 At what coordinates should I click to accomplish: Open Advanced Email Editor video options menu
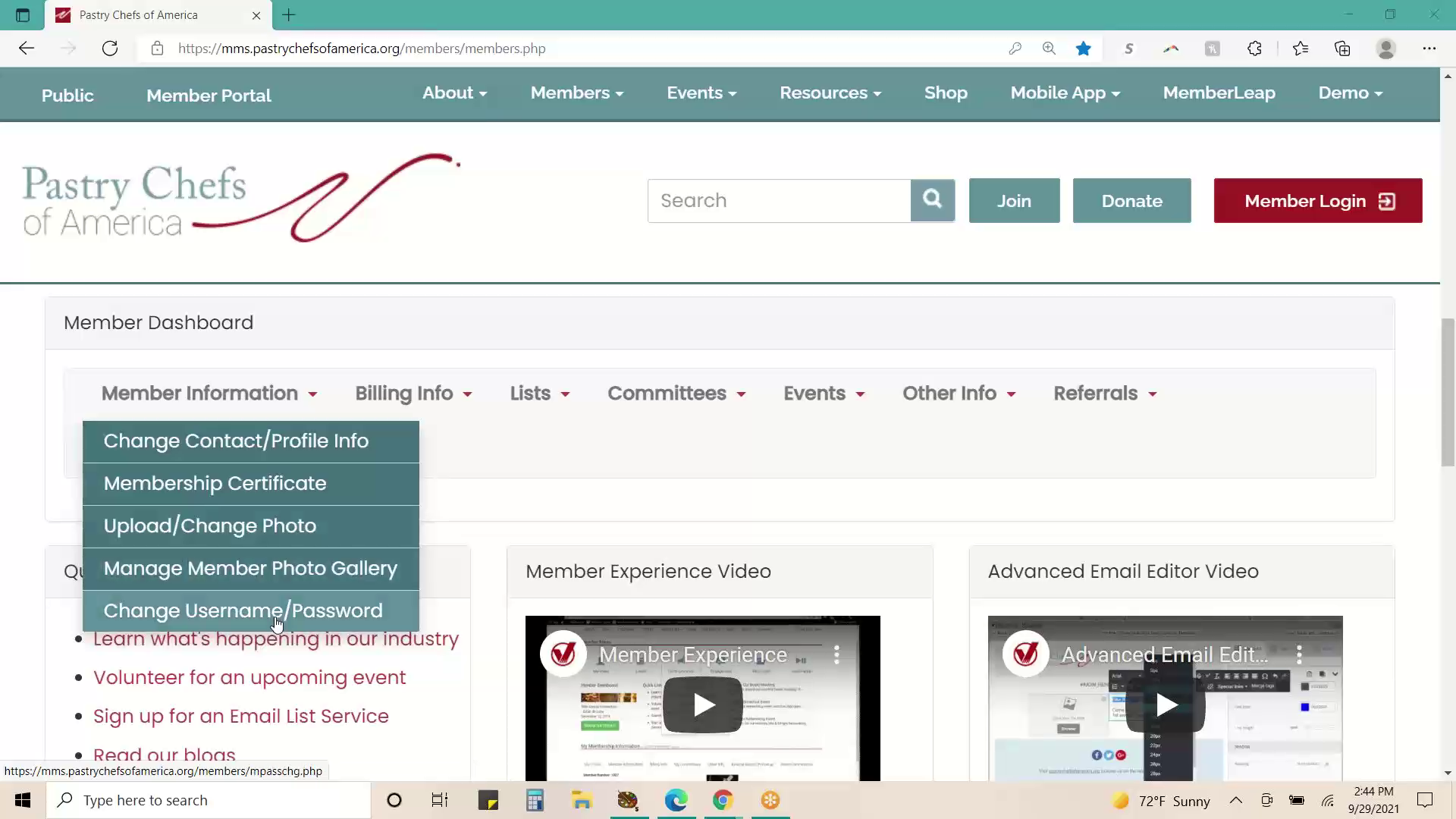coord(1299,654)
